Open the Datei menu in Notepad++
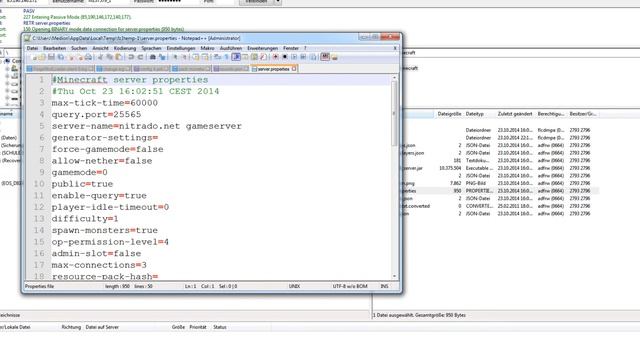Image resolution: width=640 pixels, height=360 pixels. (32, 48)
